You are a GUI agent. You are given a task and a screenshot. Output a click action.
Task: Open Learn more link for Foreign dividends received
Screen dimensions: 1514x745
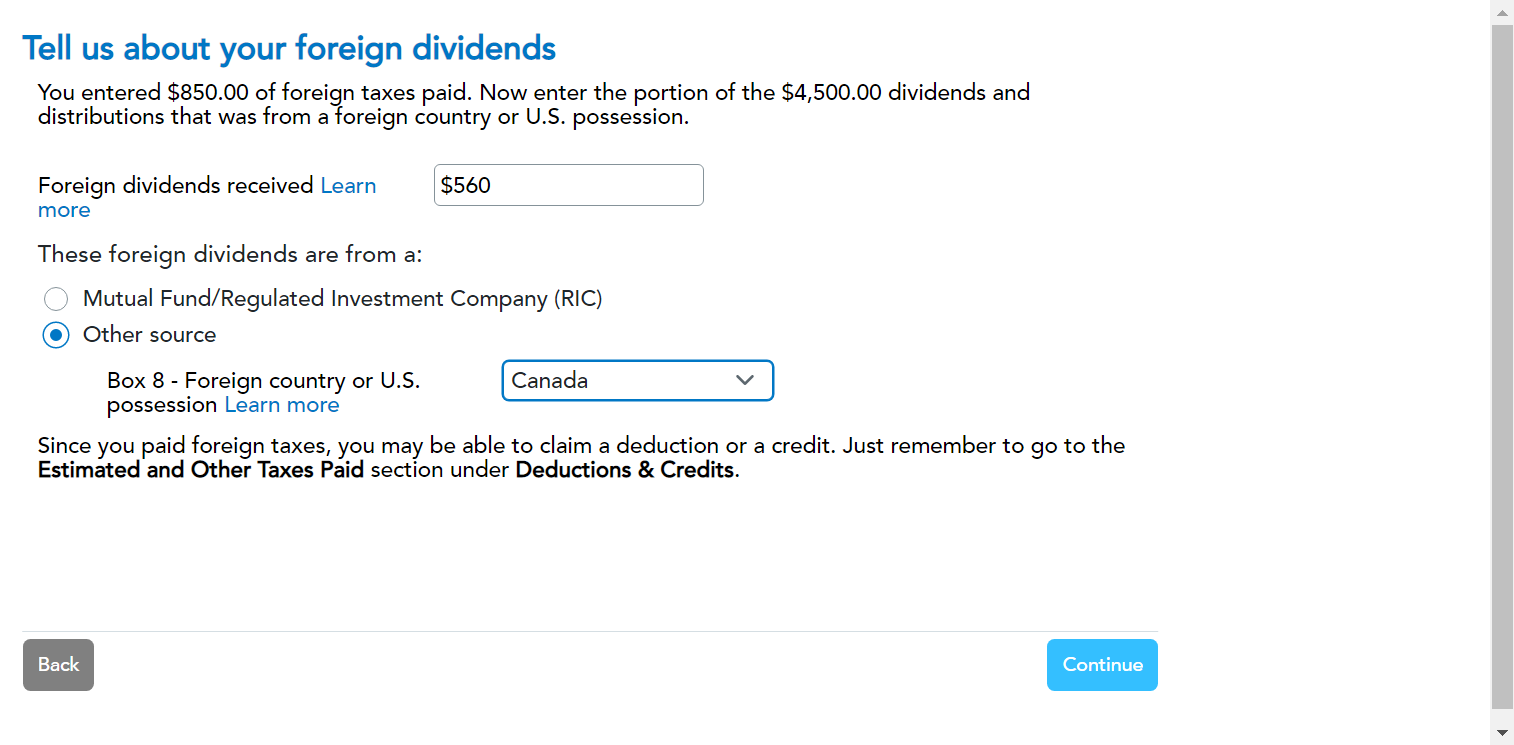click(348, 186)
